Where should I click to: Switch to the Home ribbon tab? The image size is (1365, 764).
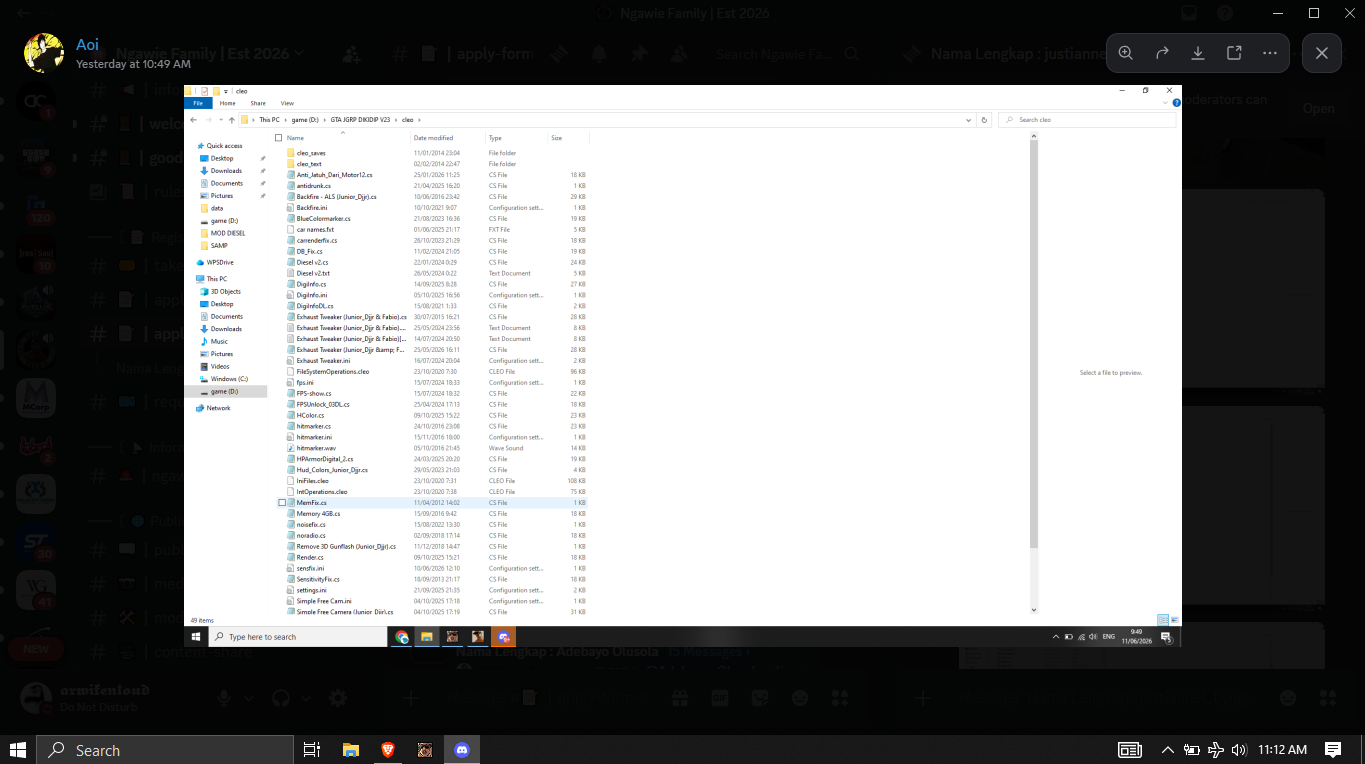pos(228,103)
